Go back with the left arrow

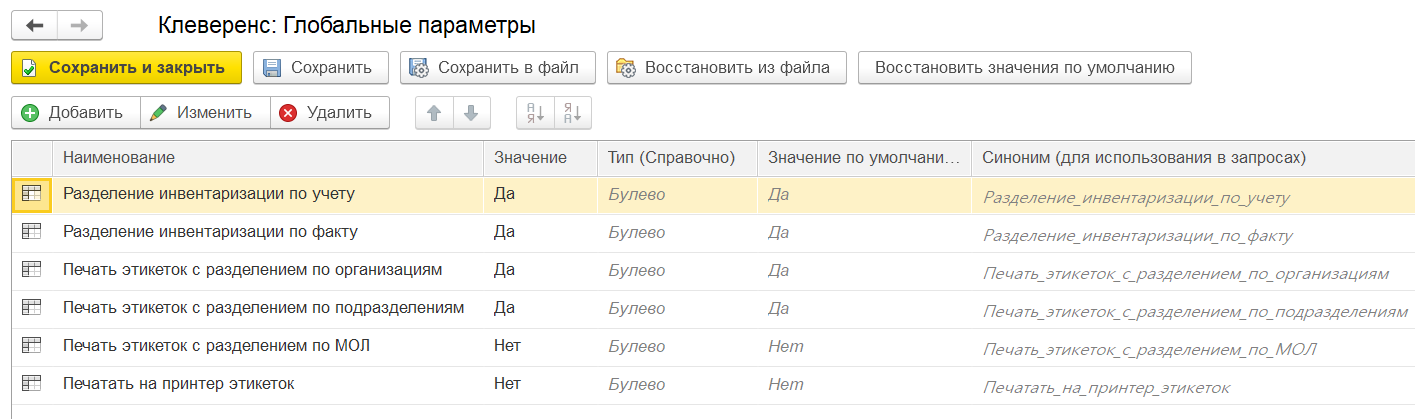coord(35,25)
